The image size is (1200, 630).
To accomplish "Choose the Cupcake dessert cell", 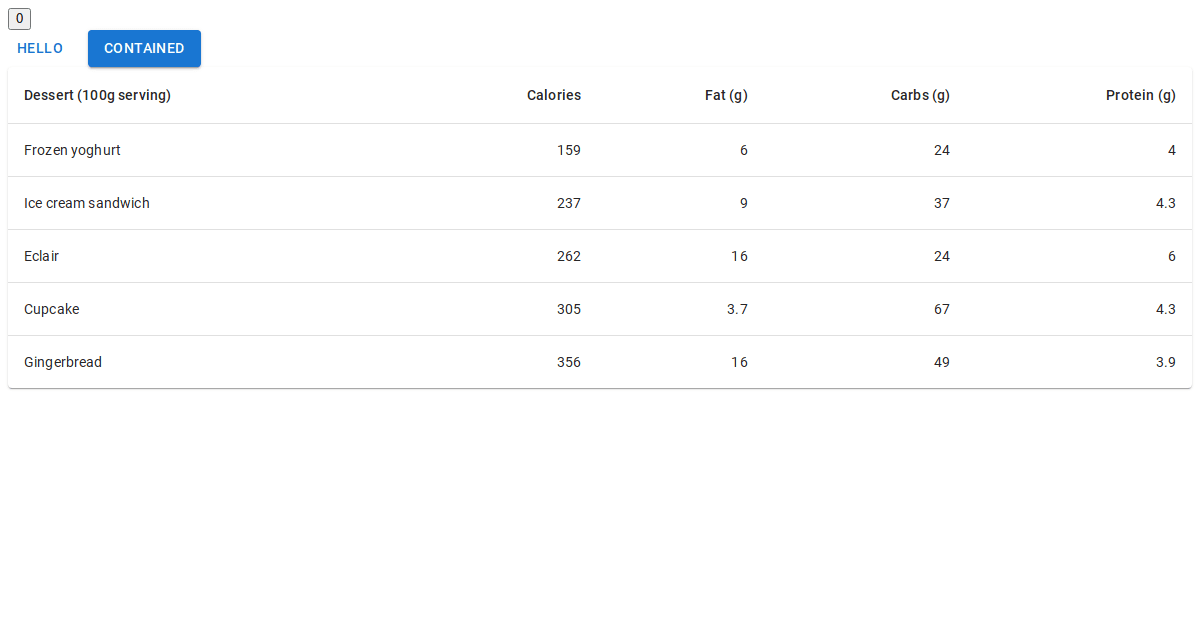I will pyautogui.click(x=51, y=309).
